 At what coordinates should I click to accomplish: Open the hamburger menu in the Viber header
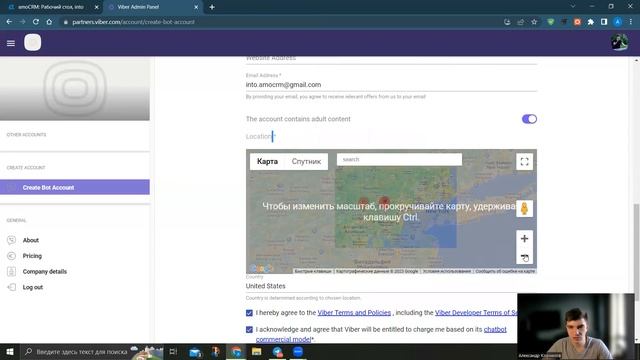click(x=11, y=43)
